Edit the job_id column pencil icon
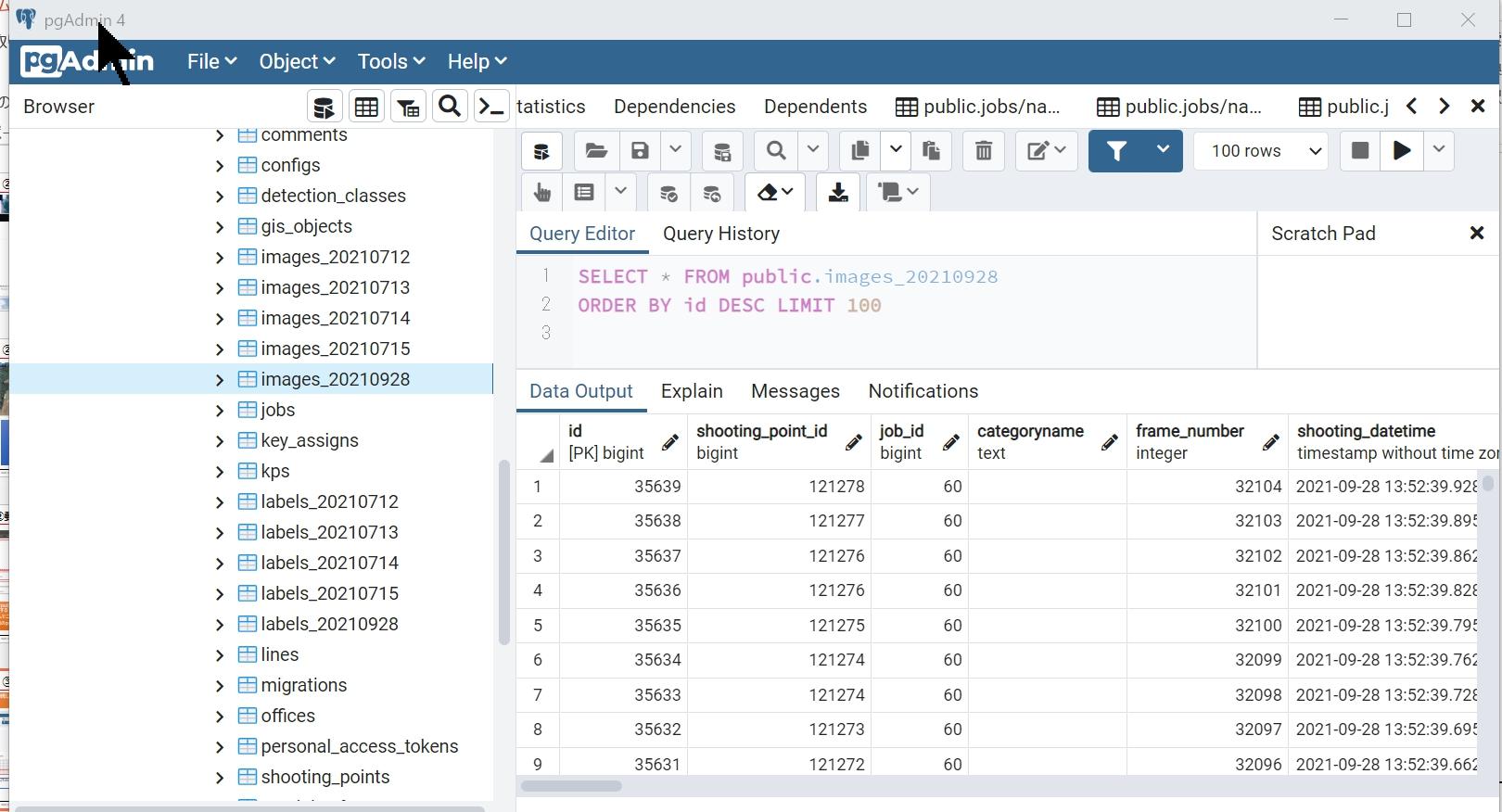The image size is (1502, 812). tap(950, 443)
